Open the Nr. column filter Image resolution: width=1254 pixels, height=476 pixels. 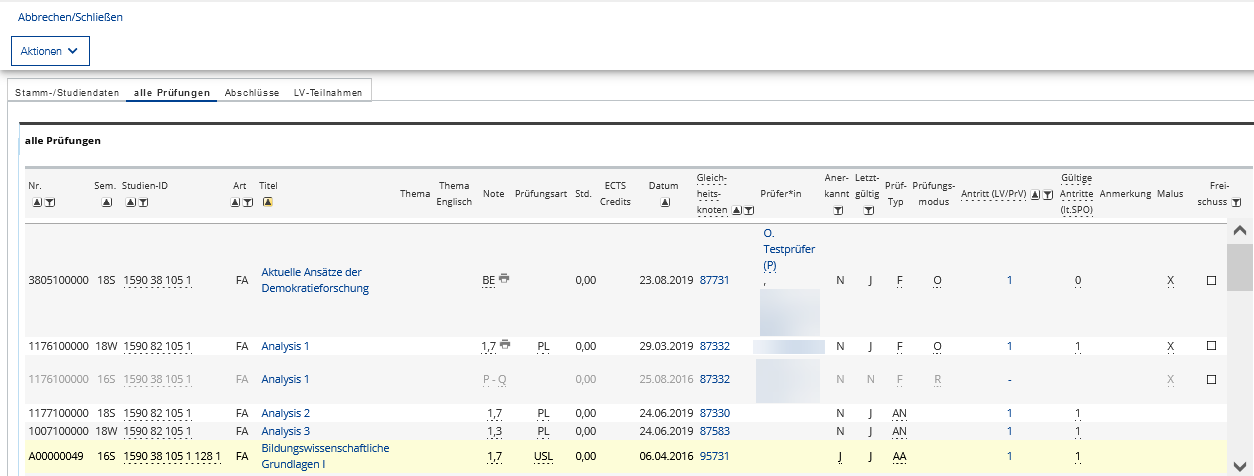50,202
